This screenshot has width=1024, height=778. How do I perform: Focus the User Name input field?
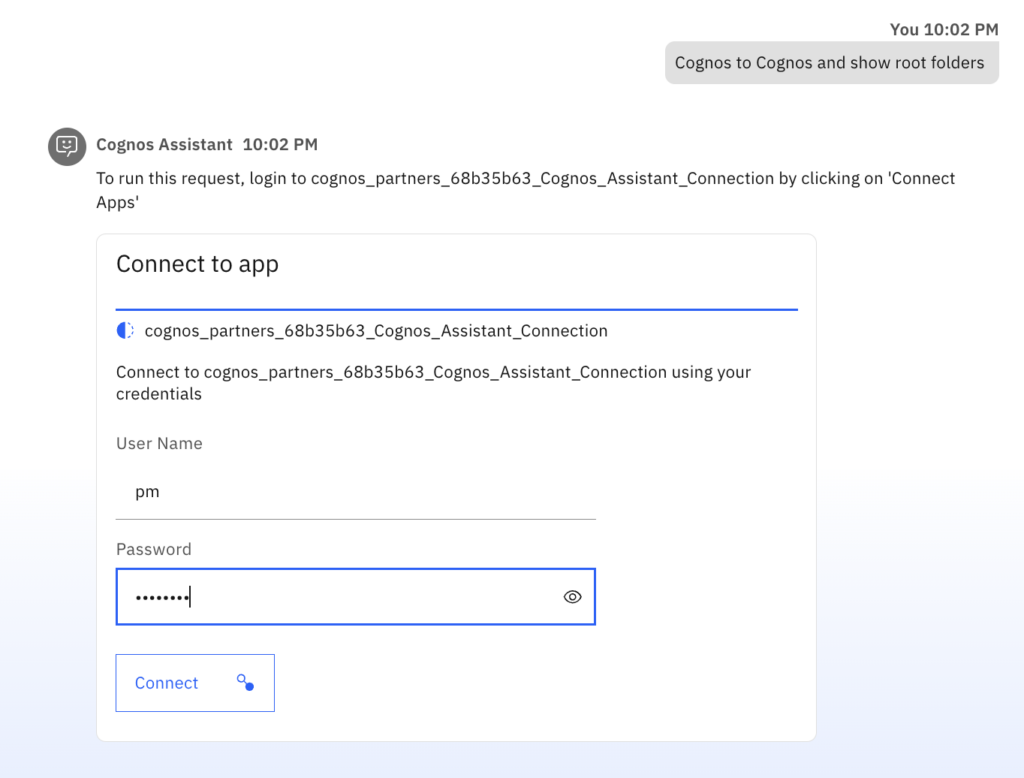point(355,492)
